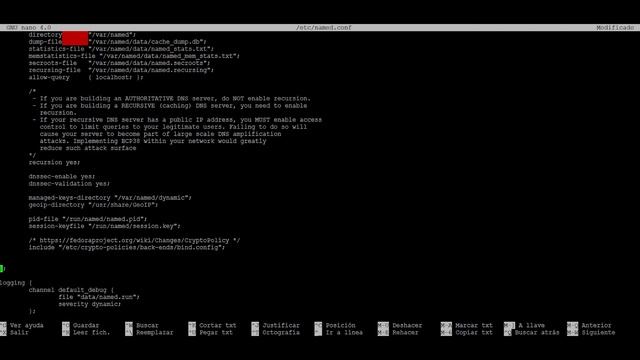Click the green text cursor block
640x360 pixels.
2,268
